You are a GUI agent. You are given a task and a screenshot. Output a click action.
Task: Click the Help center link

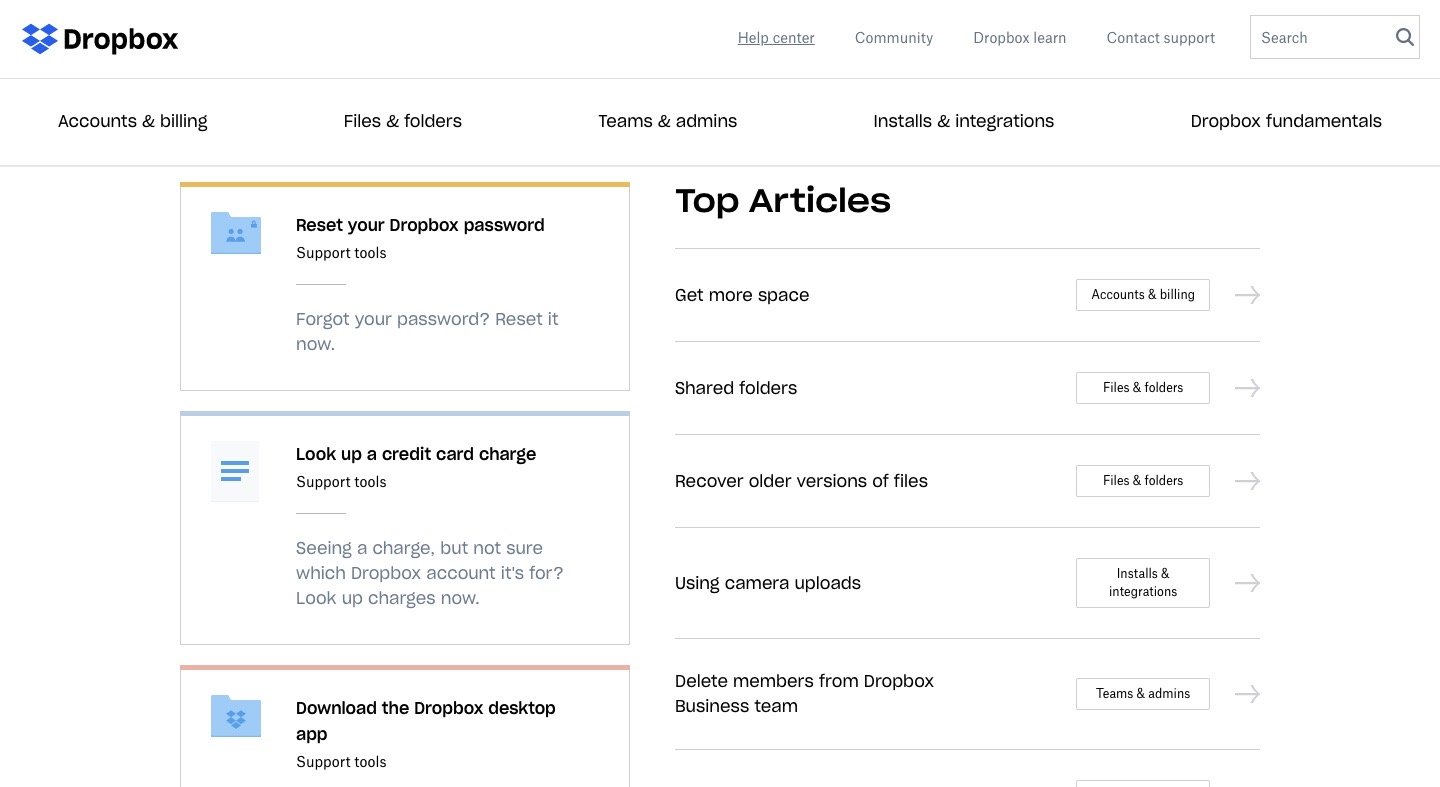(x=776, y=38)
